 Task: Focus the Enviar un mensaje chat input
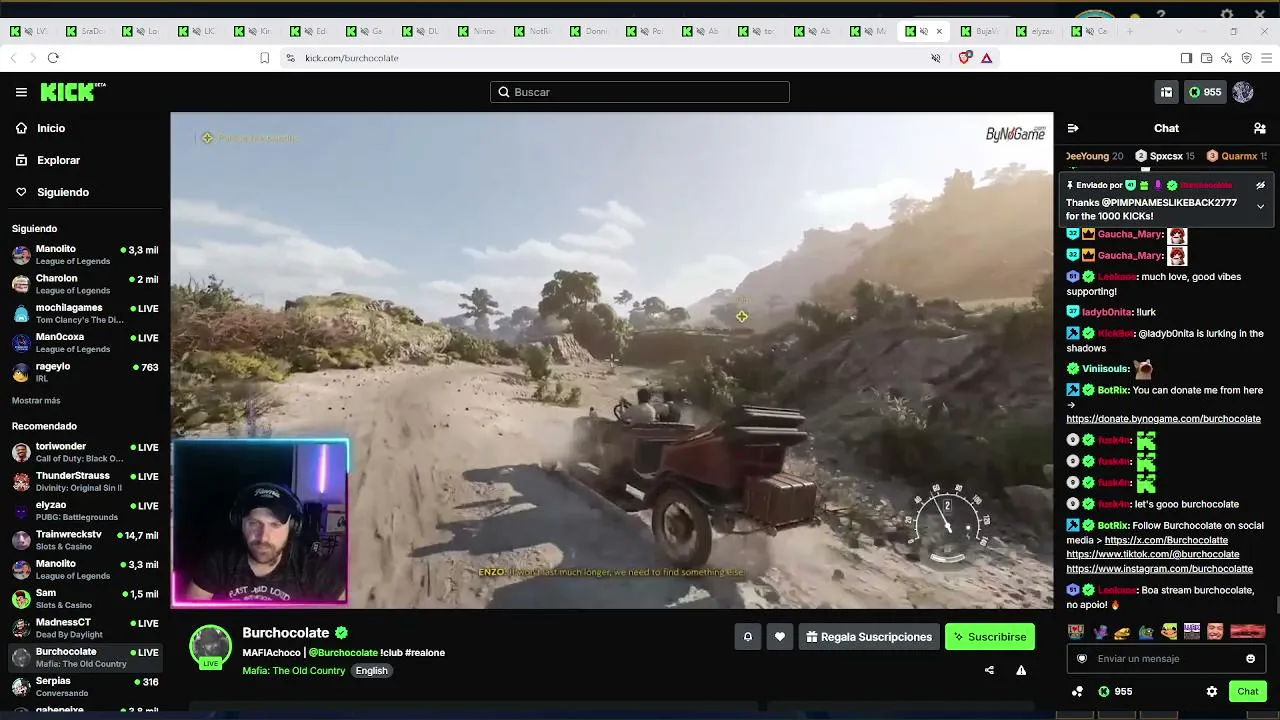(1165, 659)
